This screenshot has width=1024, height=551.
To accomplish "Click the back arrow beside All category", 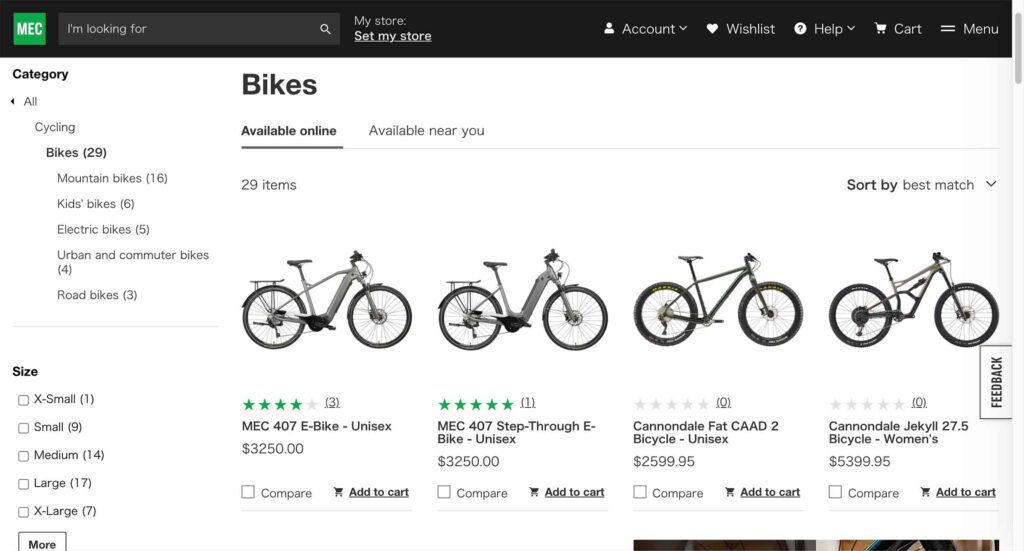I will click(13, 101).
